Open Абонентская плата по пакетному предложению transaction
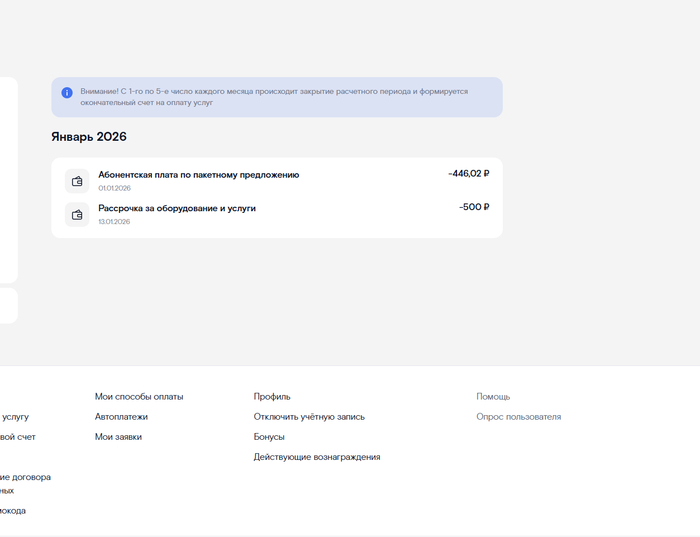 coord(198,175)
